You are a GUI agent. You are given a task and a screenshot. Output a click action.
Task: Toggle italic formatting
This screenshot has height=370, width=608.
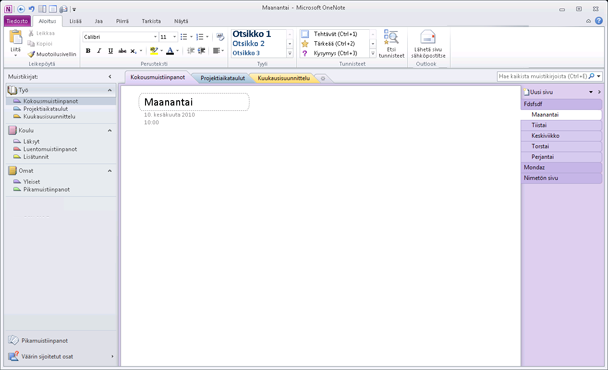click(99, 51)
